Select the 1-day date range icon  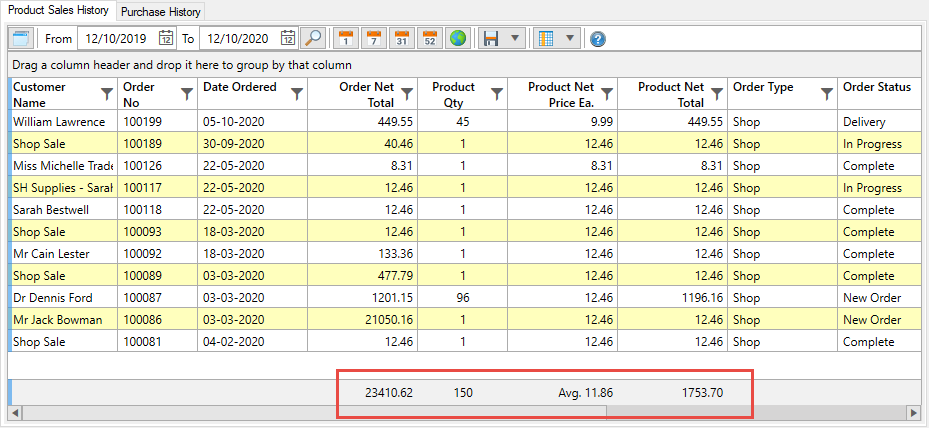(344, 39)
